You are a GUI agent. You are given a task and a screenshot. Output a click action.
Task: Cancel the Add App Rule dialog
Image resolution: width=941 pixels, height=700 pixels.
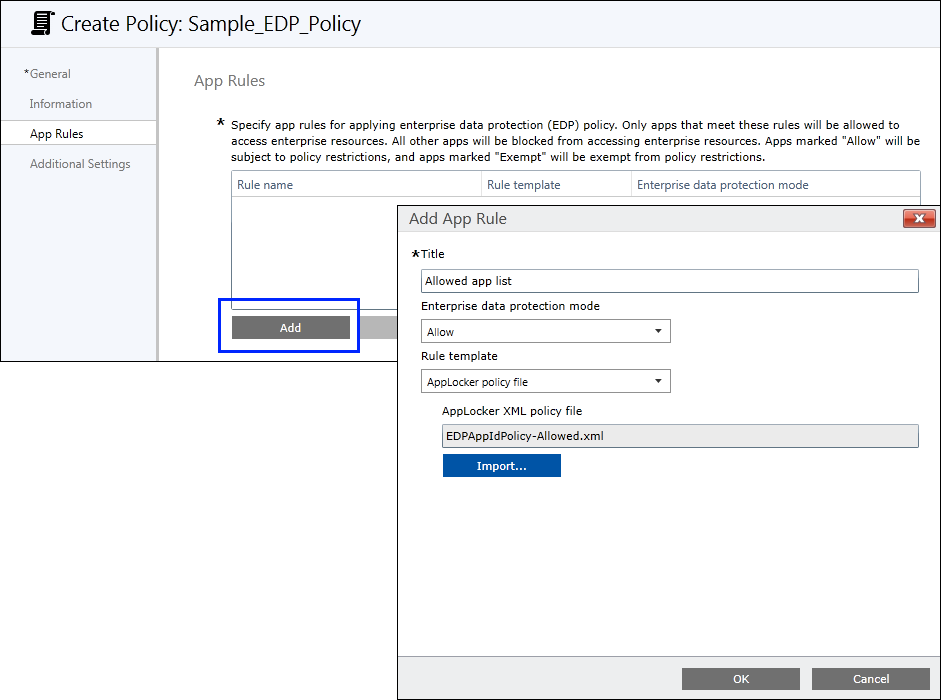870,679
